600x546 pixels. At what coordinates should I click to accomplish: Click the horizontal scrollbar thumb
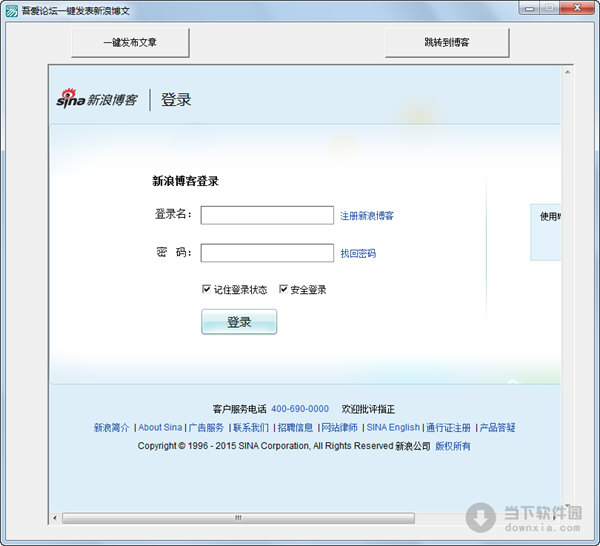pos(238,518)
